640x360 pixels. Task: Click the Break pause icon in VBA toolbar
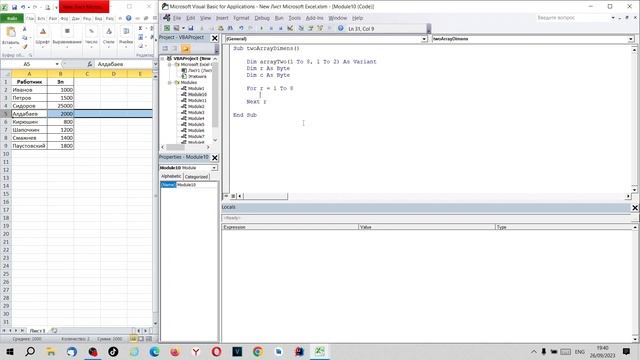pos(271,28)
